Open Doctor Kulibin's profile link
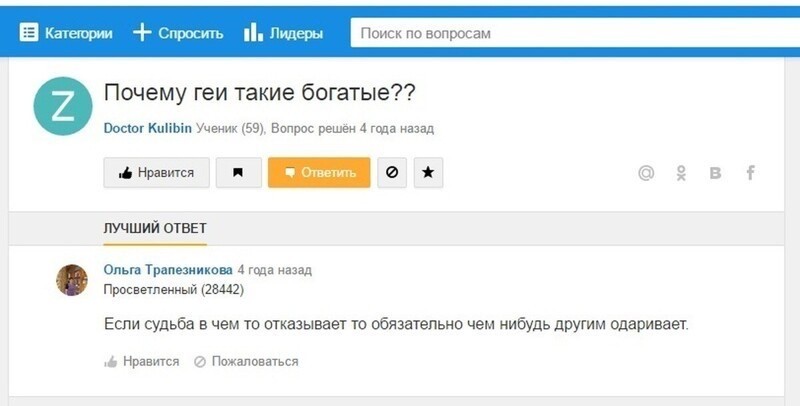The width and height of the screenshot is (800, 406). coord(148,128)
